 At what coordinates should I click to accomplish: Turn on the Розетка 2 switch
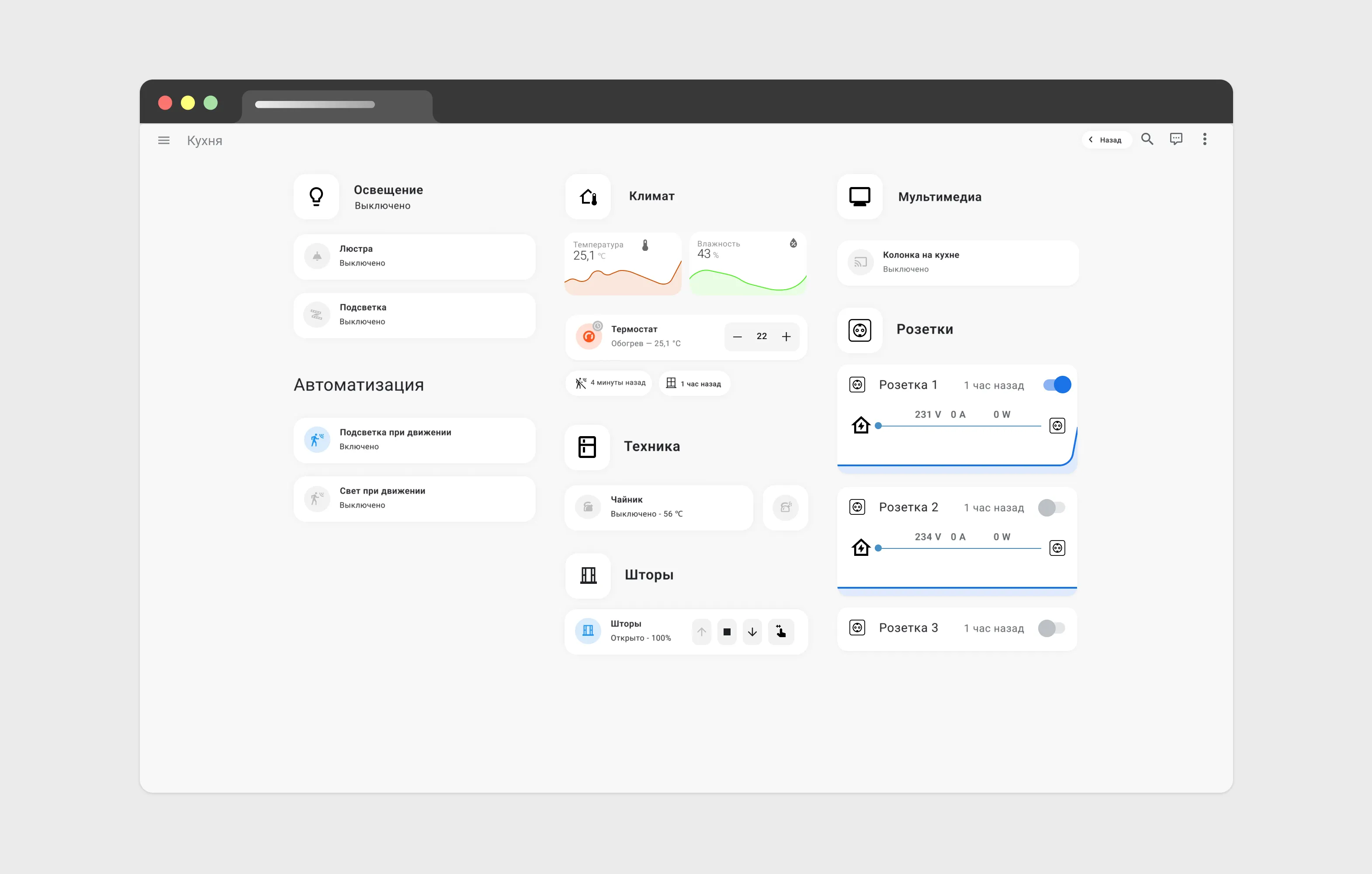tap(1052, 508)
